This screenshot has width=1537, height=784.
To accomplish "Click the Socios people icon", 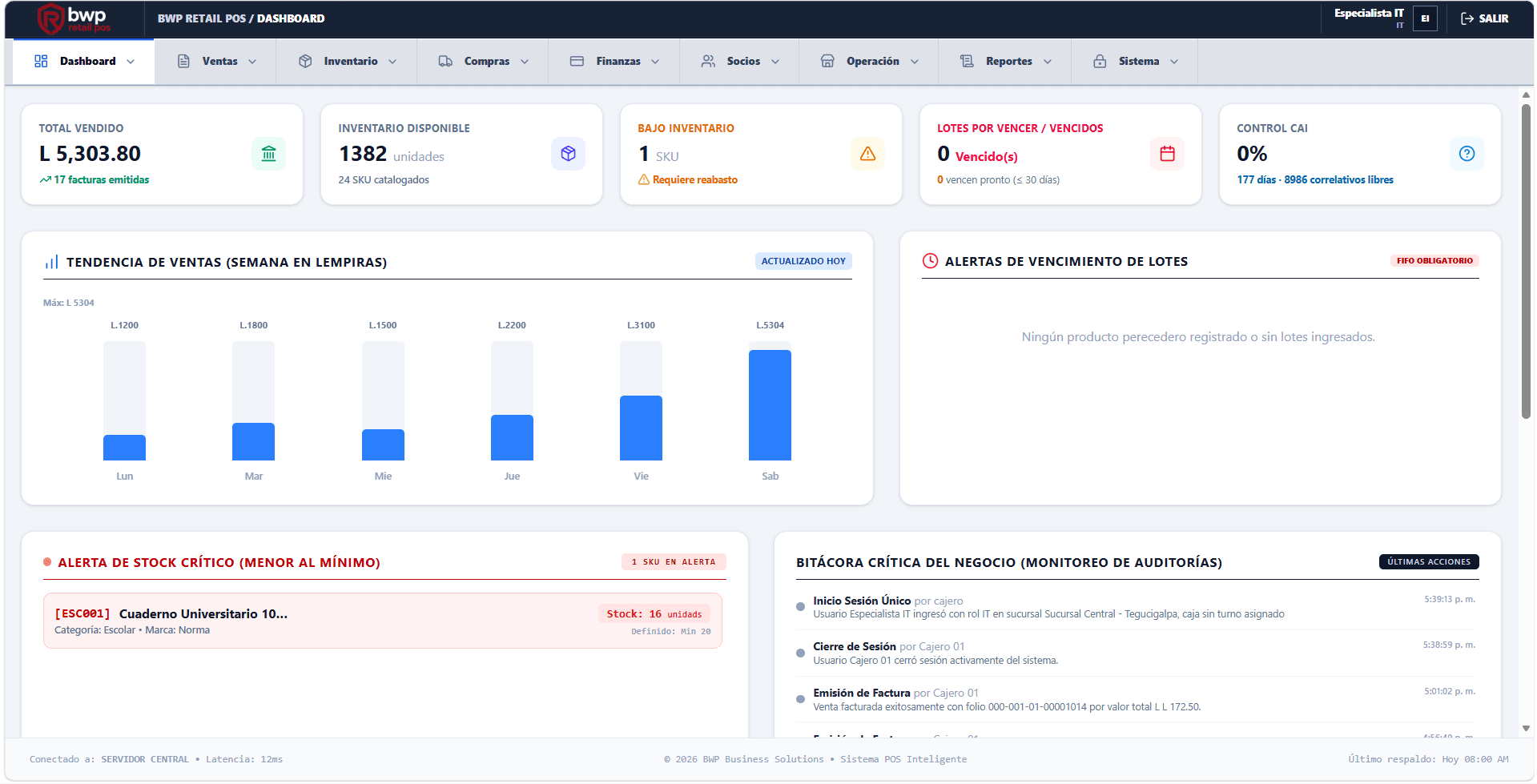I will (x=708, y=61).
